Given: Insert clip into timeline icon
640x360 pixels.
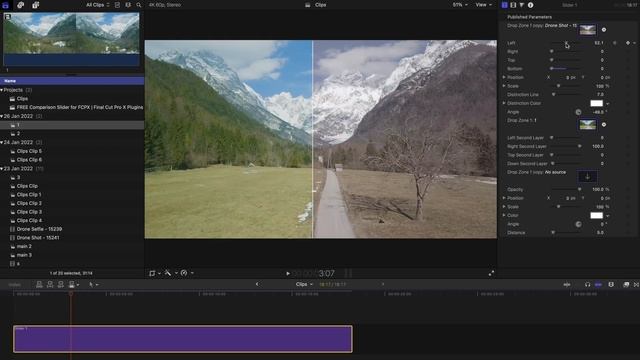Looking at the screenshot, I should pos(50,284).
